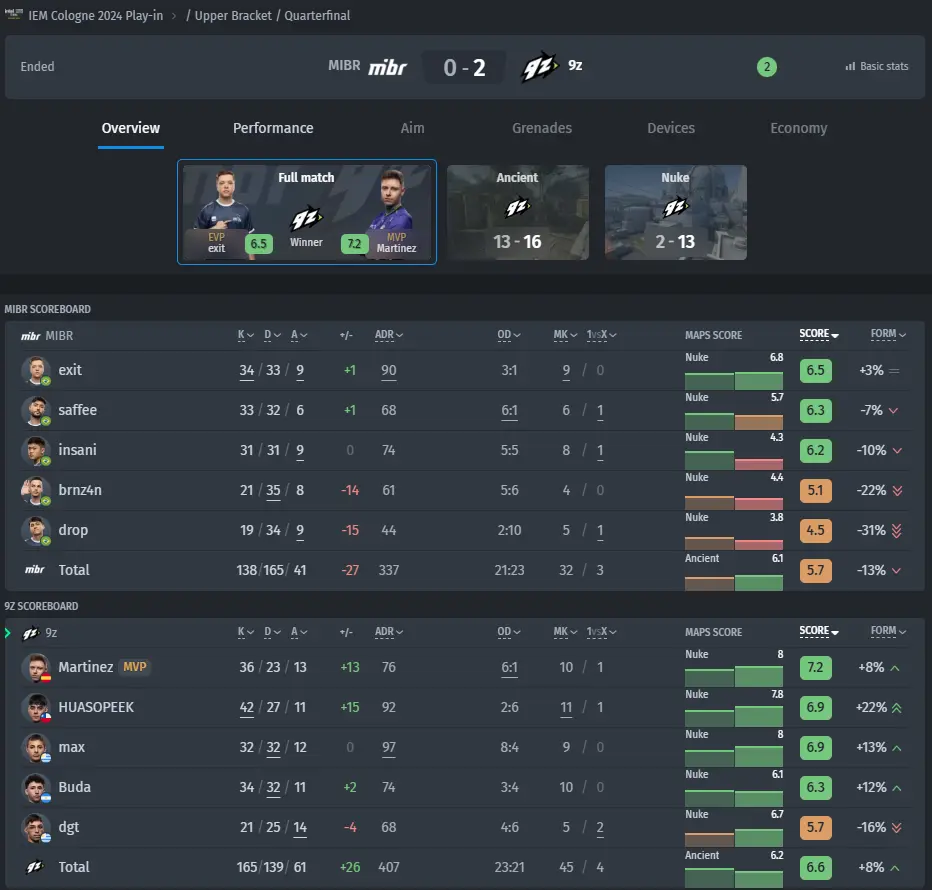932x890 pixels.
Task: Sort MIBR scoreboard by OD
Action: [x=509, y=335]
